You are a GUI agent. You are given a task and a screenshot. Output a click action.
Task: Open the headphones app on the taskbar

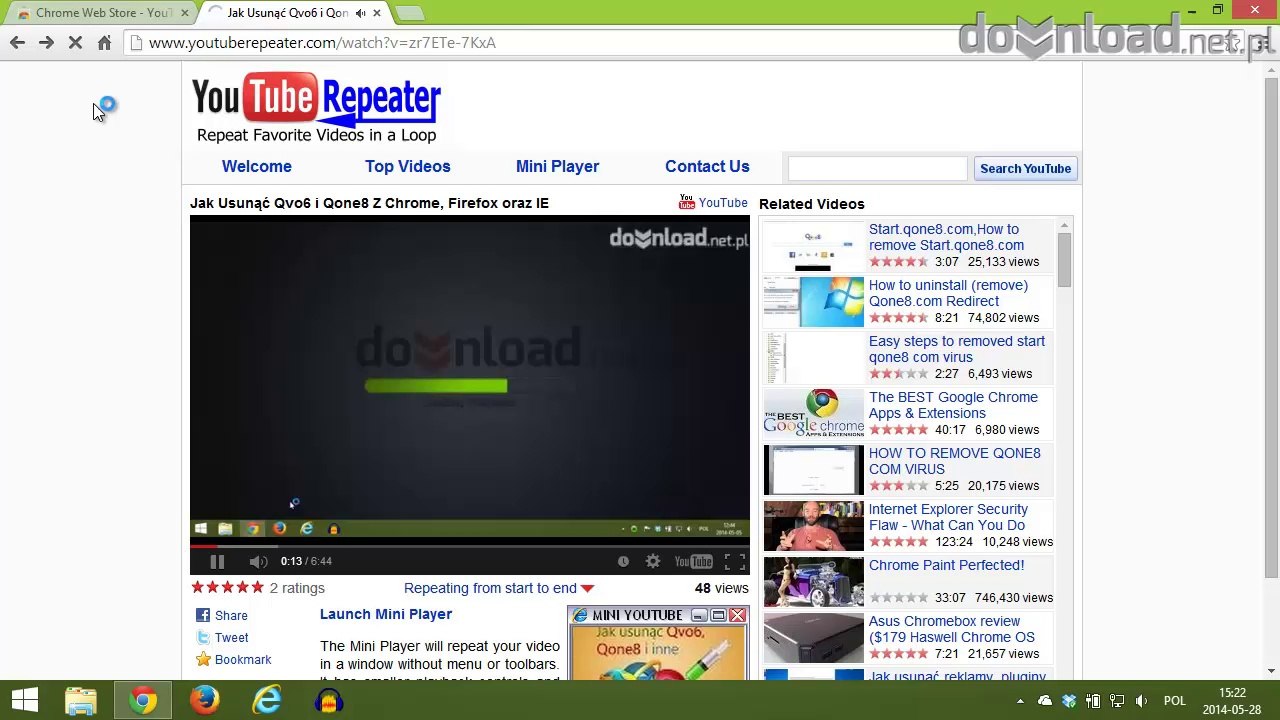click(329, 701)
